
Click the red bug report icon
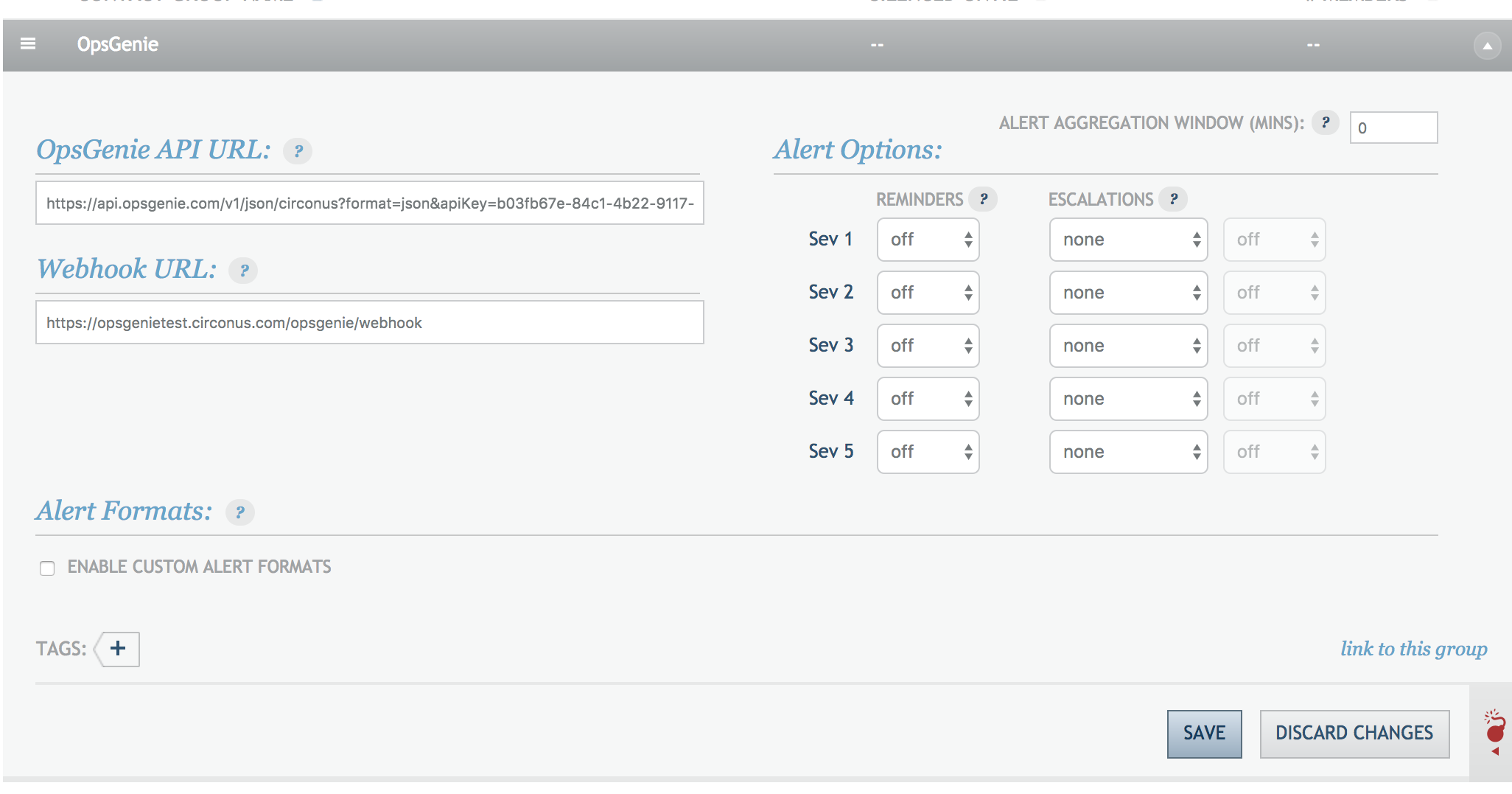(x=1494, y=732)
